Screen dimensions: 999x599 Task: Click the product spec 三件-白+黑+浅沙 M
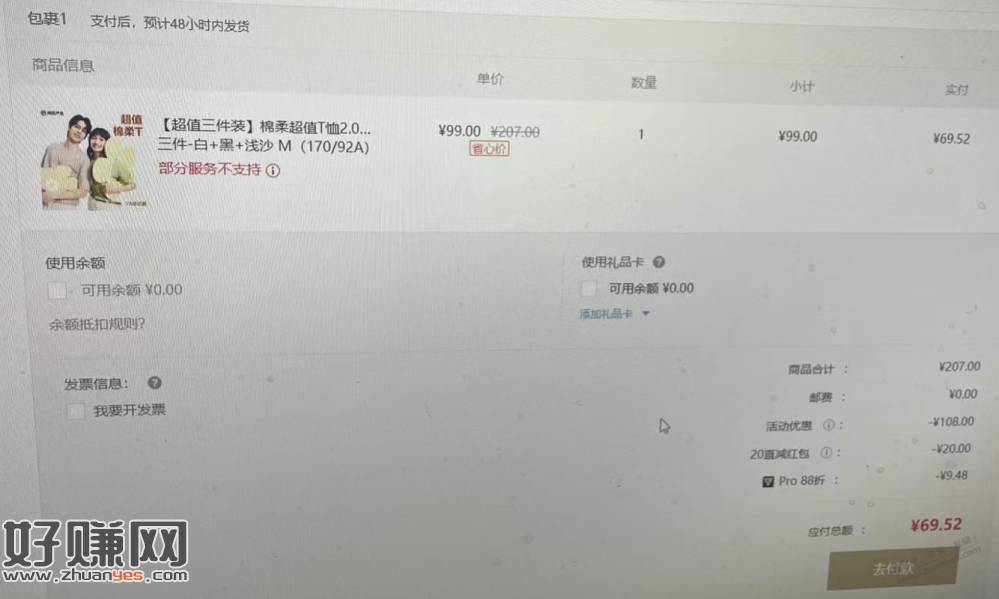263,146
